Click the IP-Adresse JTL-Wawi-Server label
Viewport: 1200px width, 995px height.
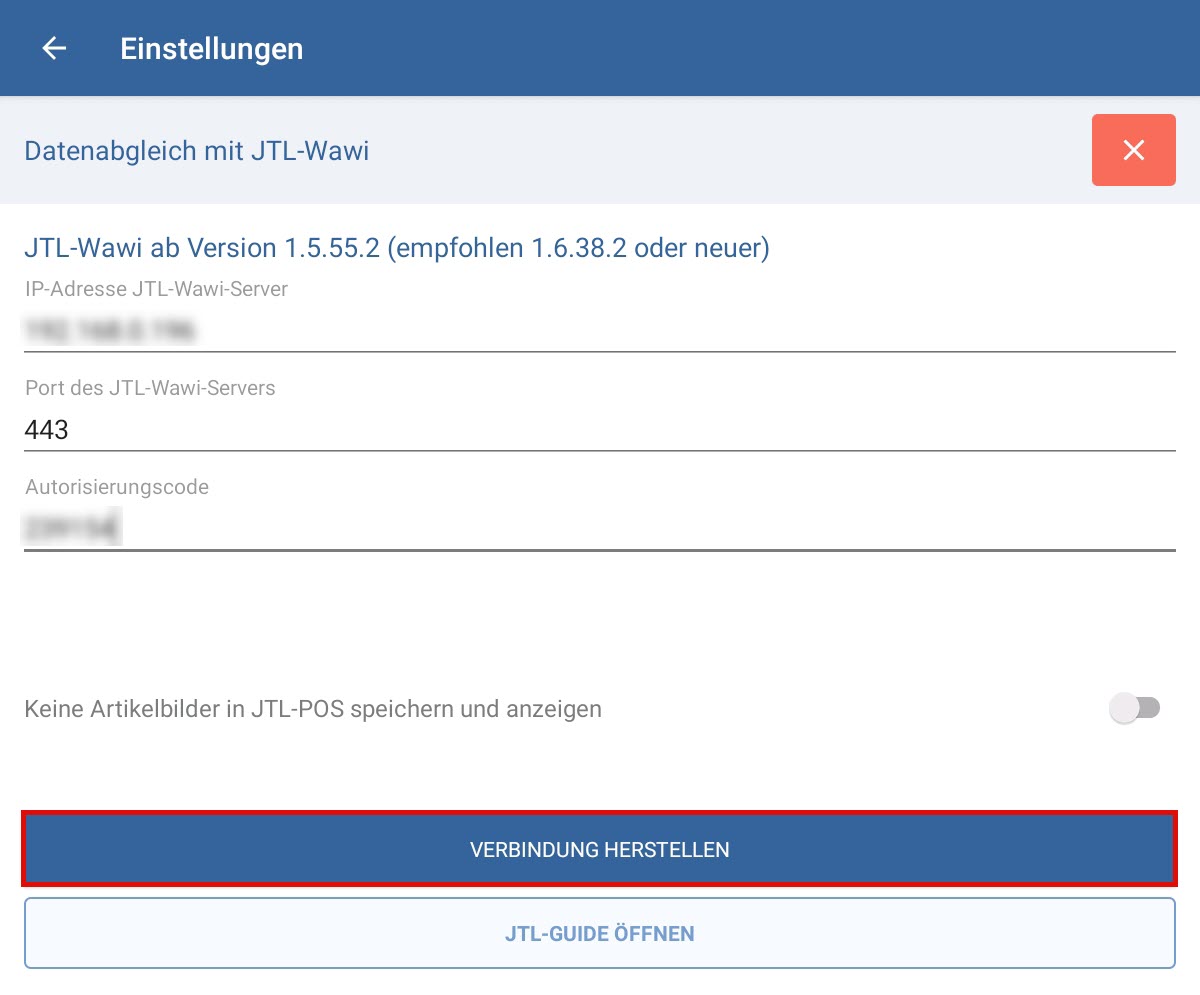156,289
